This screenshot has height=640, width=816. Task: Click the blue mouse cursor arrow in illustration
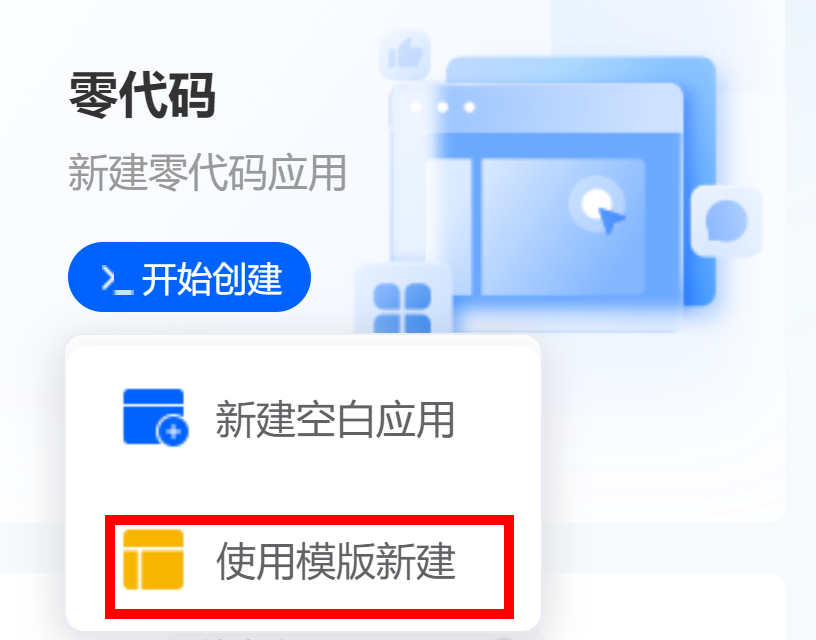pos(610,220)
